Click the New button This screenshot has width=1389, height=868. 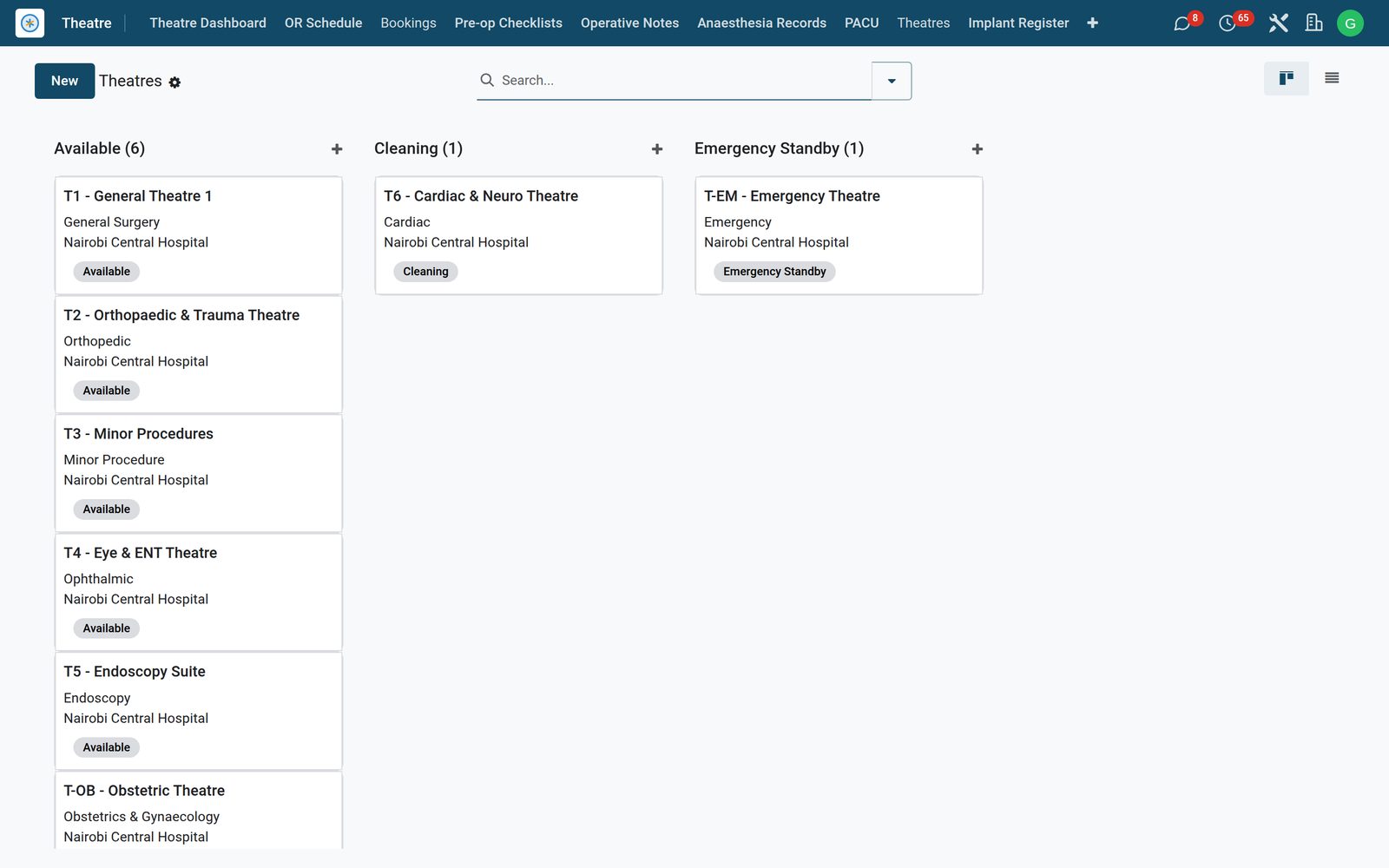64,81
